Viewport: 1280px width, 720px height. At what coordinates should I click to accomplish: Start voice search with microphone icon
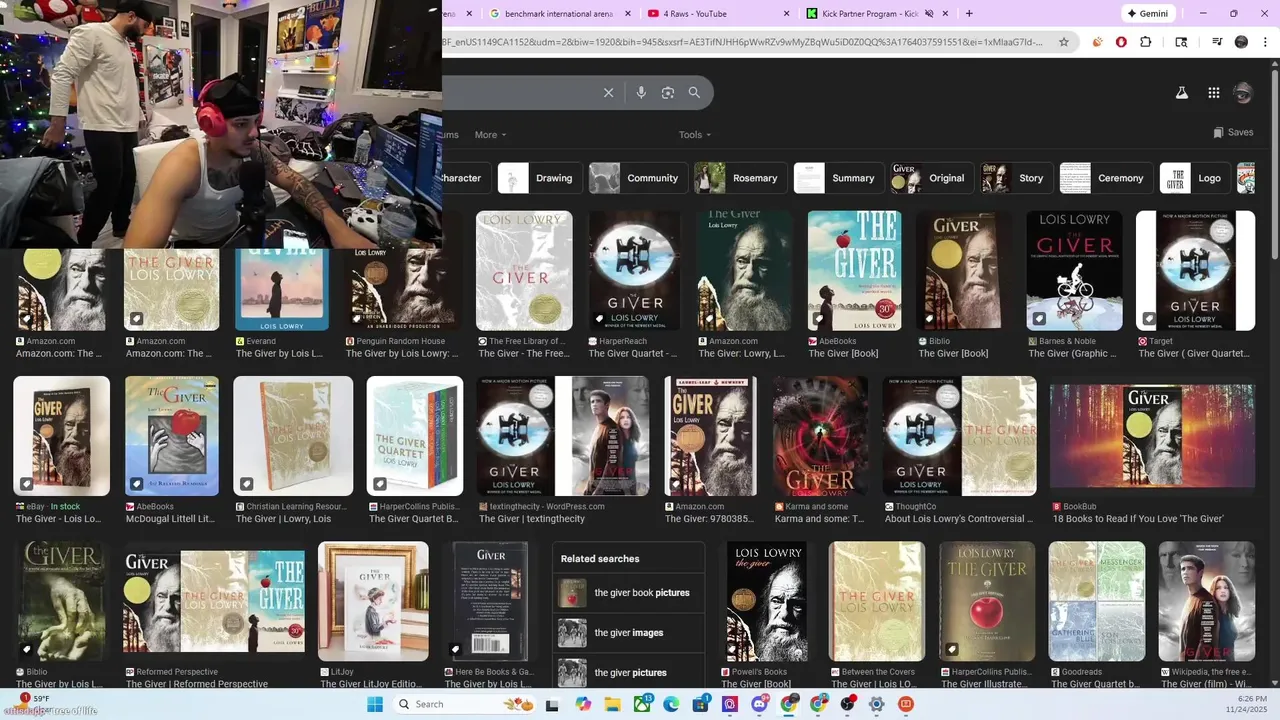(641, 93)
